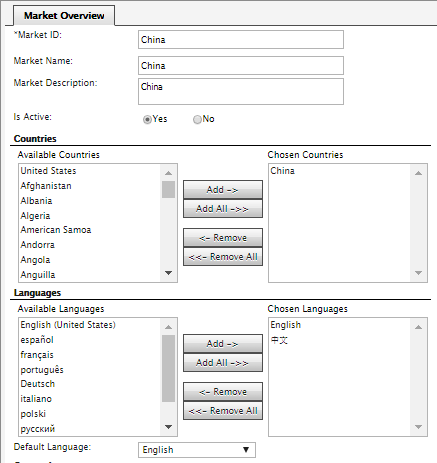Click the Available Languages scroll down arrow
The width and height of the screenshot is (437, 463).
coord(169,427)
